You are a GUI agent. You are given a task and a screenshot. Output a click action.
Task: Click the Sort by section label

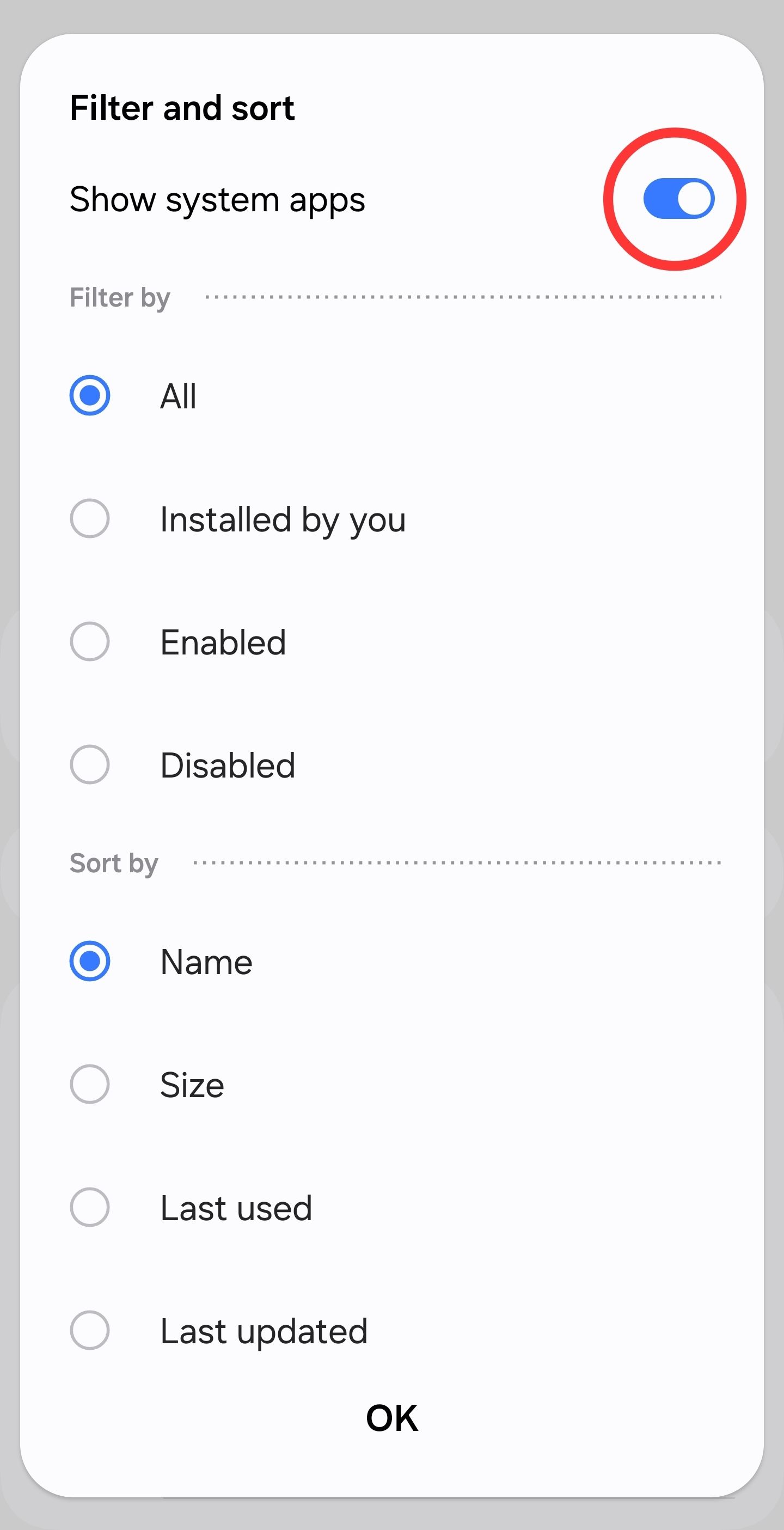click(x=113, y=864)
